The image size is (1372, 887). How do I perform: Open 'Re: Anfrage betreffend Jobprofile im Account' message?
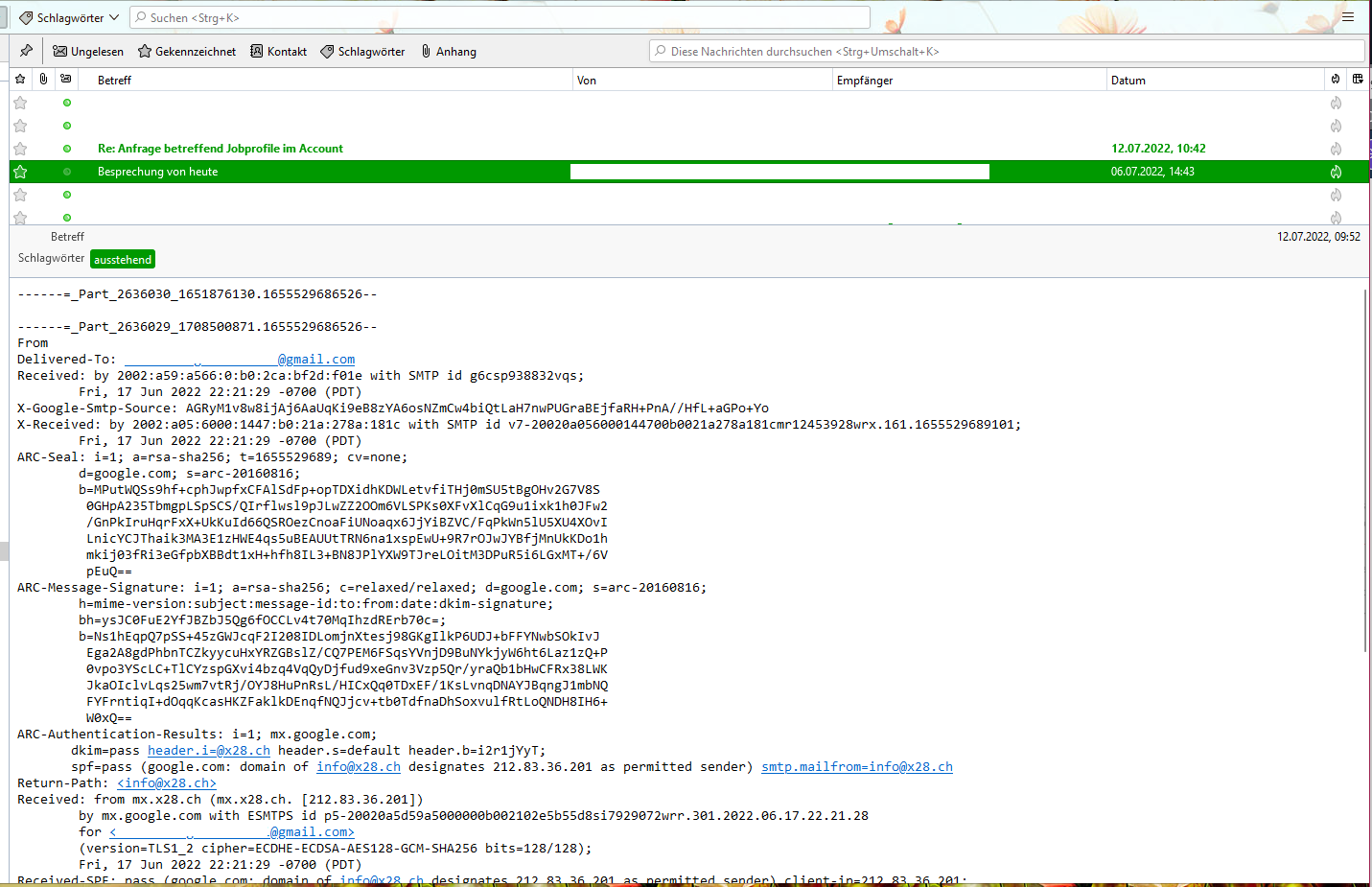[221, 149]
